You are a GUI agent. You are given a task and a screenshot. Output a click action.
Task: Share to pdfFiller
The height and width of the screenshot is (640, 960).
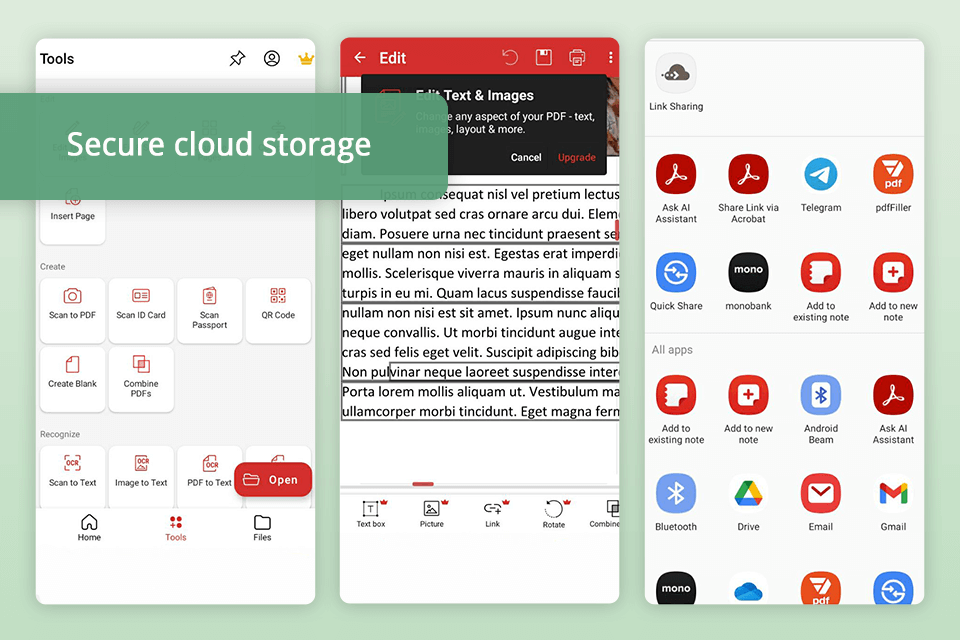pos(893,184)
